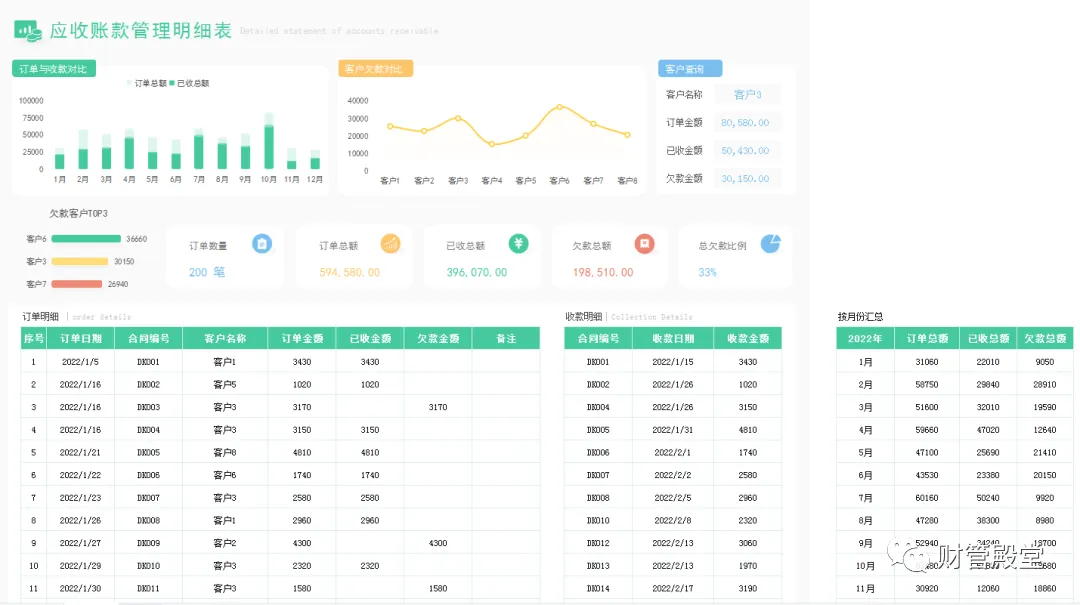Click the 订单金额 value field 80,580.00
Viewport: 1080px width, 605px height.
point(747,123)
